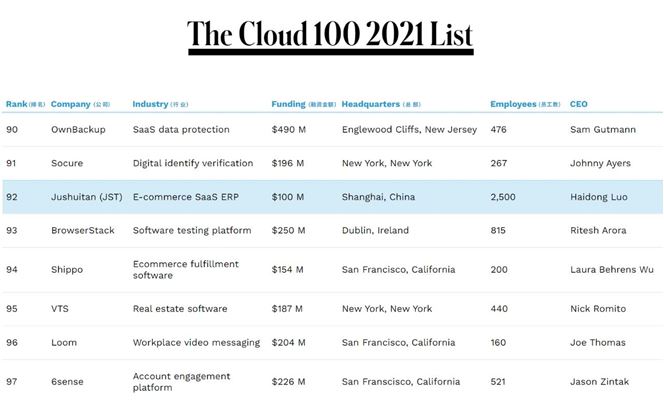
Task: Click the CEO column header
Action: [x=578, y=104]
